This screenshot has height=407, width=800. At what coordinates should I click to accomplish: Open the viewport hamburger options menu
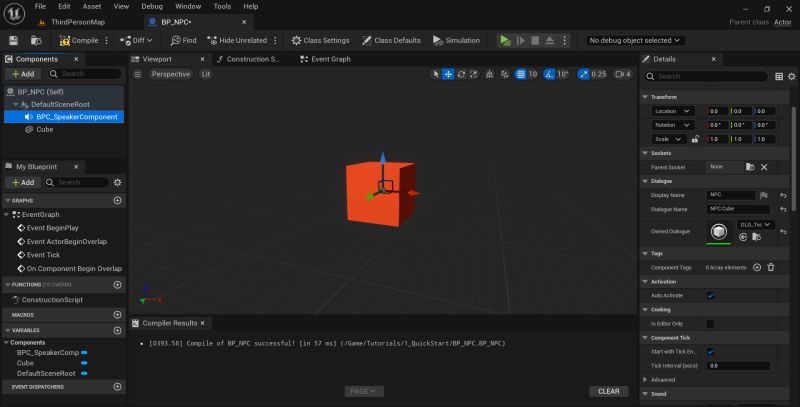tap(138, 74)
